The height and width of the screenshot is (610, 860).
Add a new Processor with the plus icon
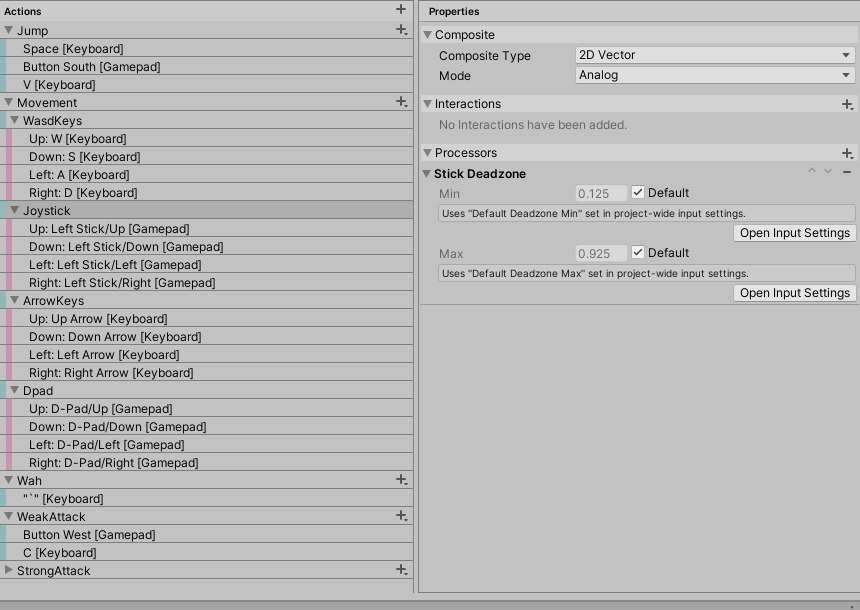tap(847, 153)
